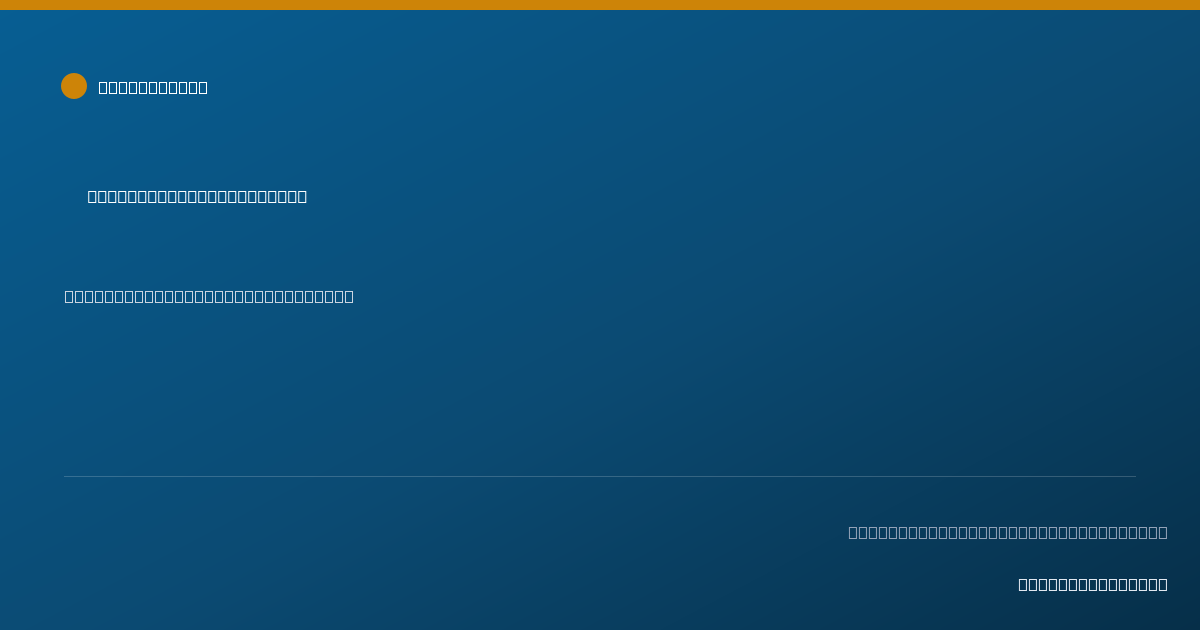This screenshot has height=630, width=1200.
Task: Click the bright white bottom-right footer text
Action: point(1093,584)
